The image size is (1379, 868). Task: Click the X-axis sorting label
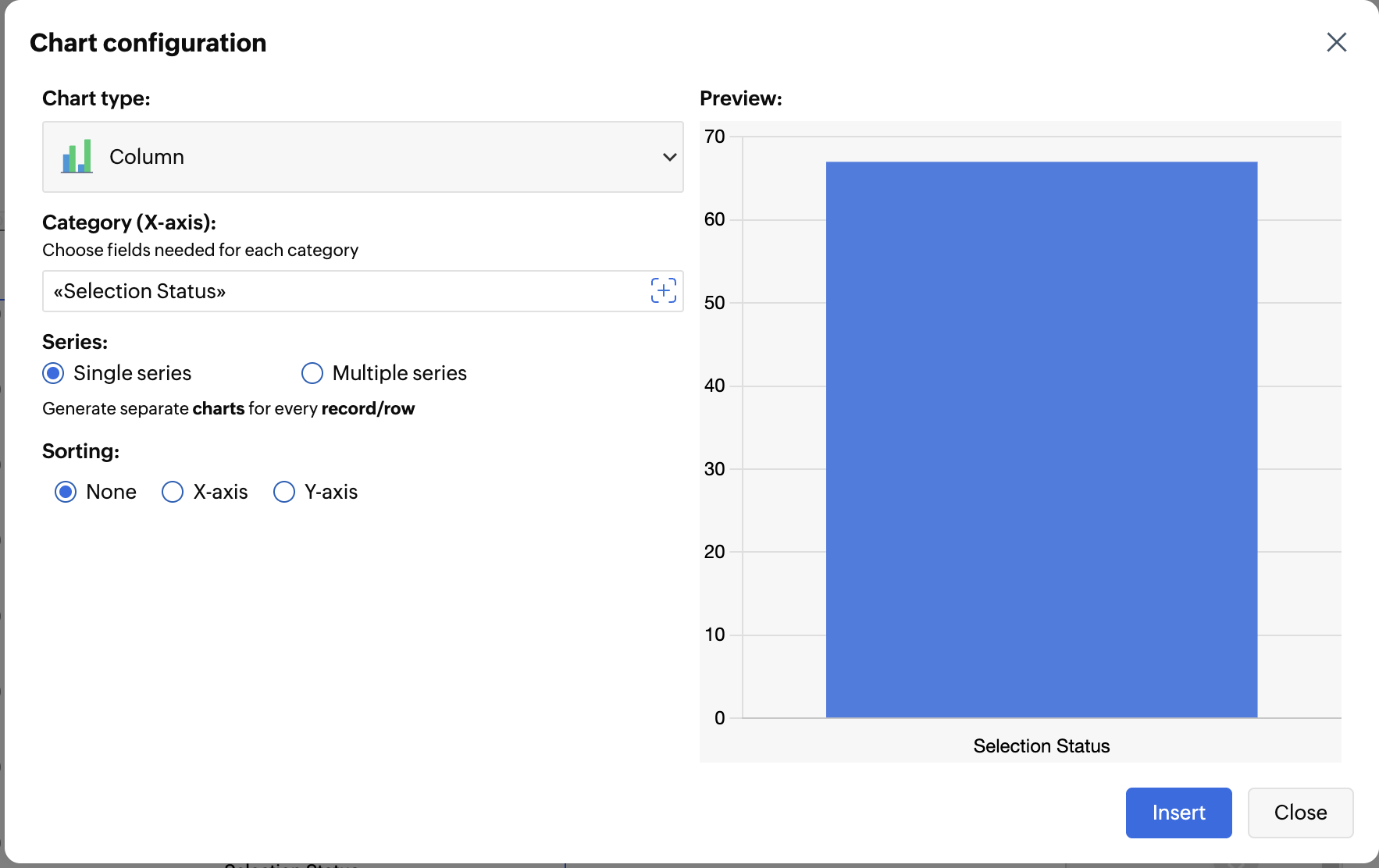[220, 492]
